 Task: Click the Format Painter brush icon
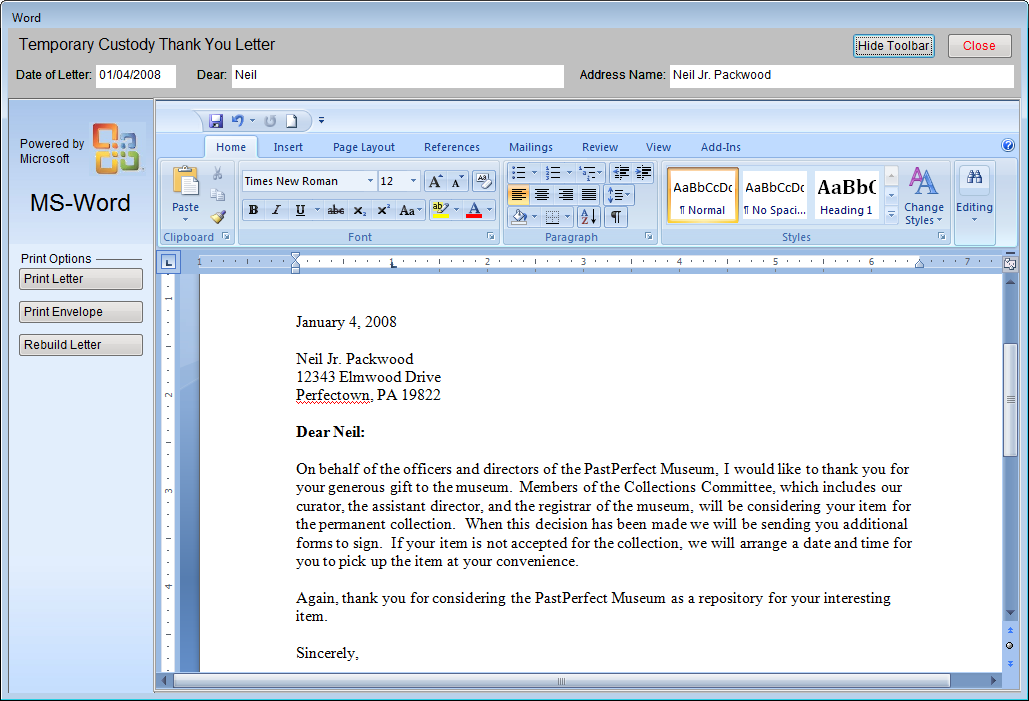(218, 216)
